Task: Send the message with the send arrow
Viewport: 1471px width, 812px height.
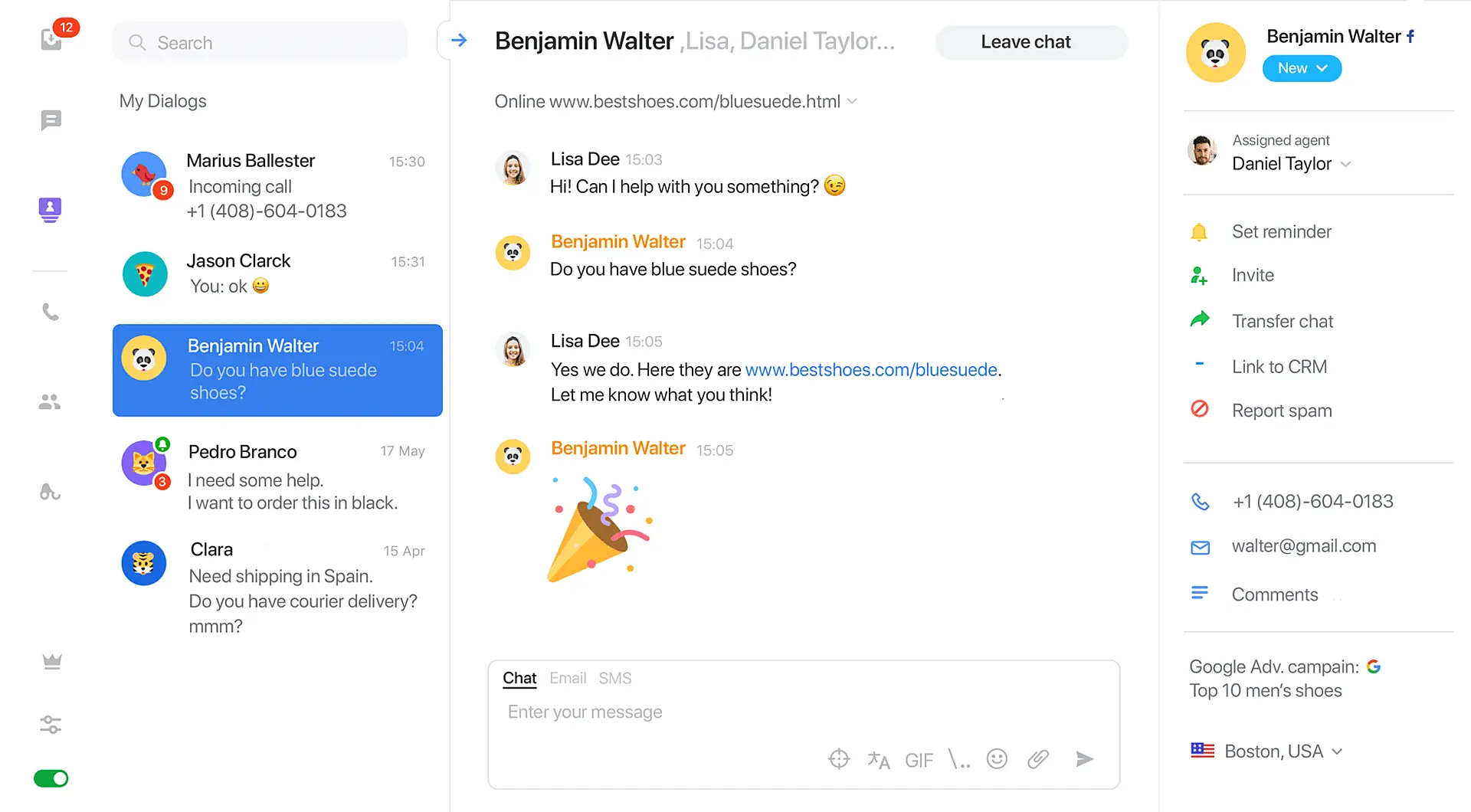Action: coord(1085,758)
